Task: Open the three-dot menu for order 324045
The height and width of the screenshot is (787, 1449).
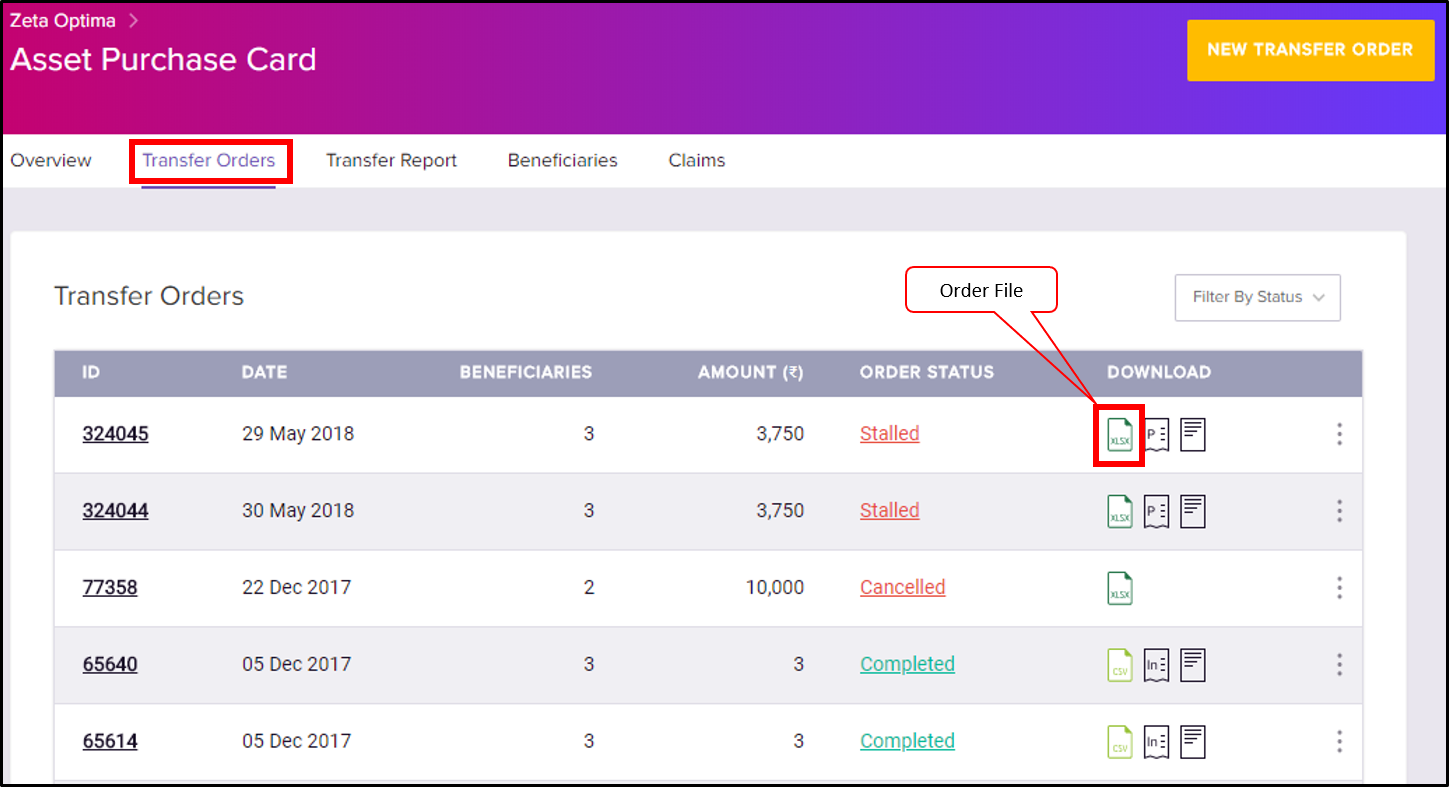Action: pyautogui.click(x=1339, y=434)
